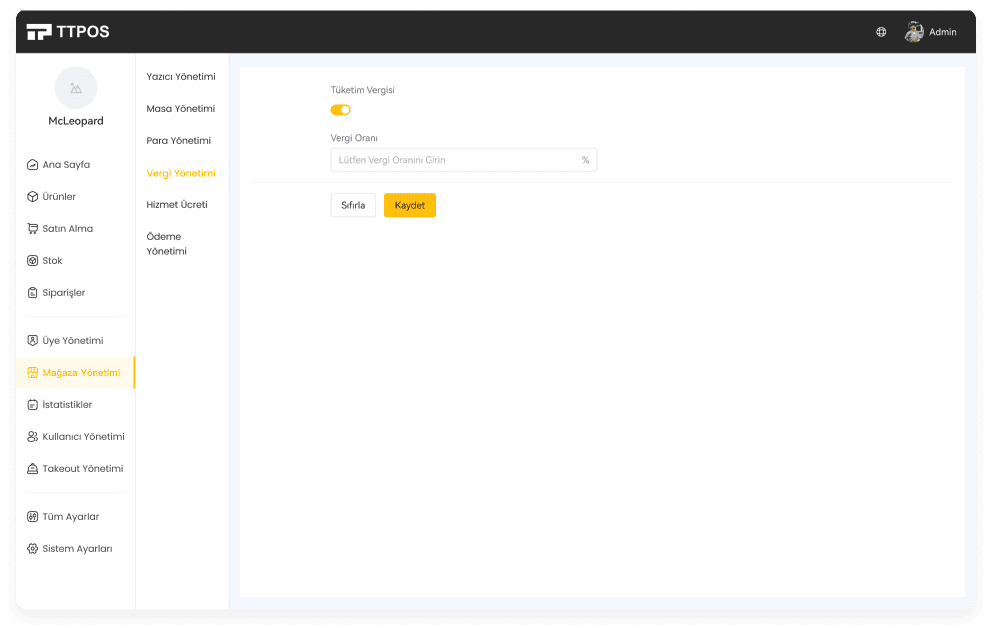
Task: Click the percent sign in tax field
Action: pyautogui.click(x=585, y=160)
